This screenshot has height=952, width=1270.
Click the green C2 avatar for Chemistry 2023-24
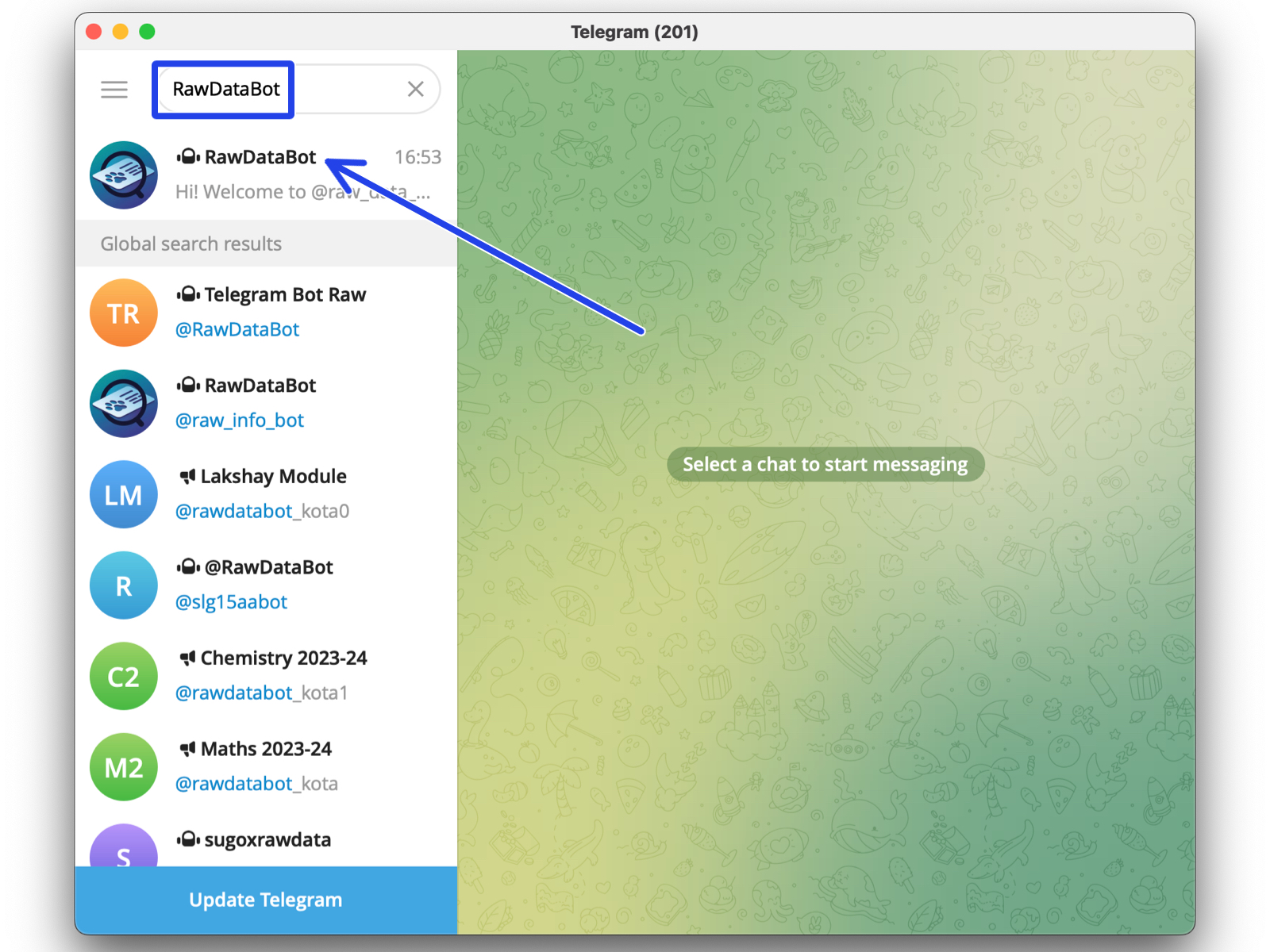[x=123, y=675]
